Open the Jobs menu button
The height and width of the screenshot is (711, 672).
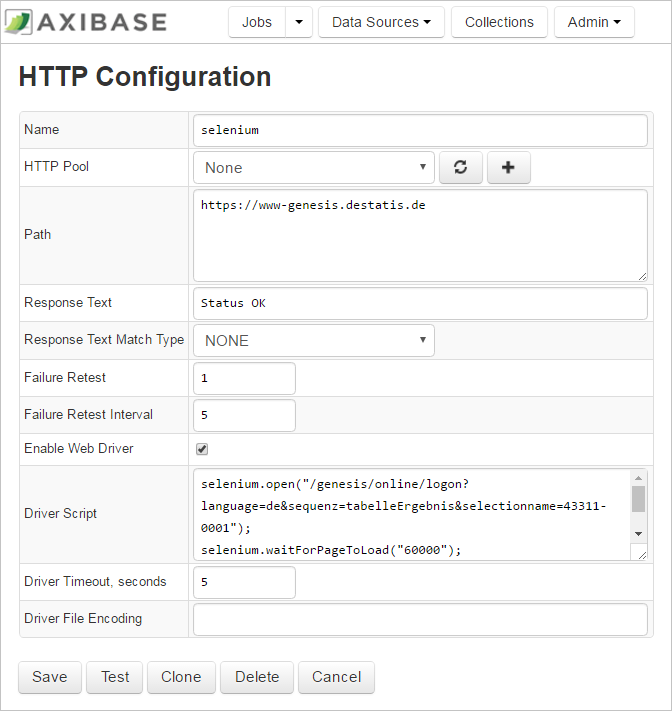point(257,22)
